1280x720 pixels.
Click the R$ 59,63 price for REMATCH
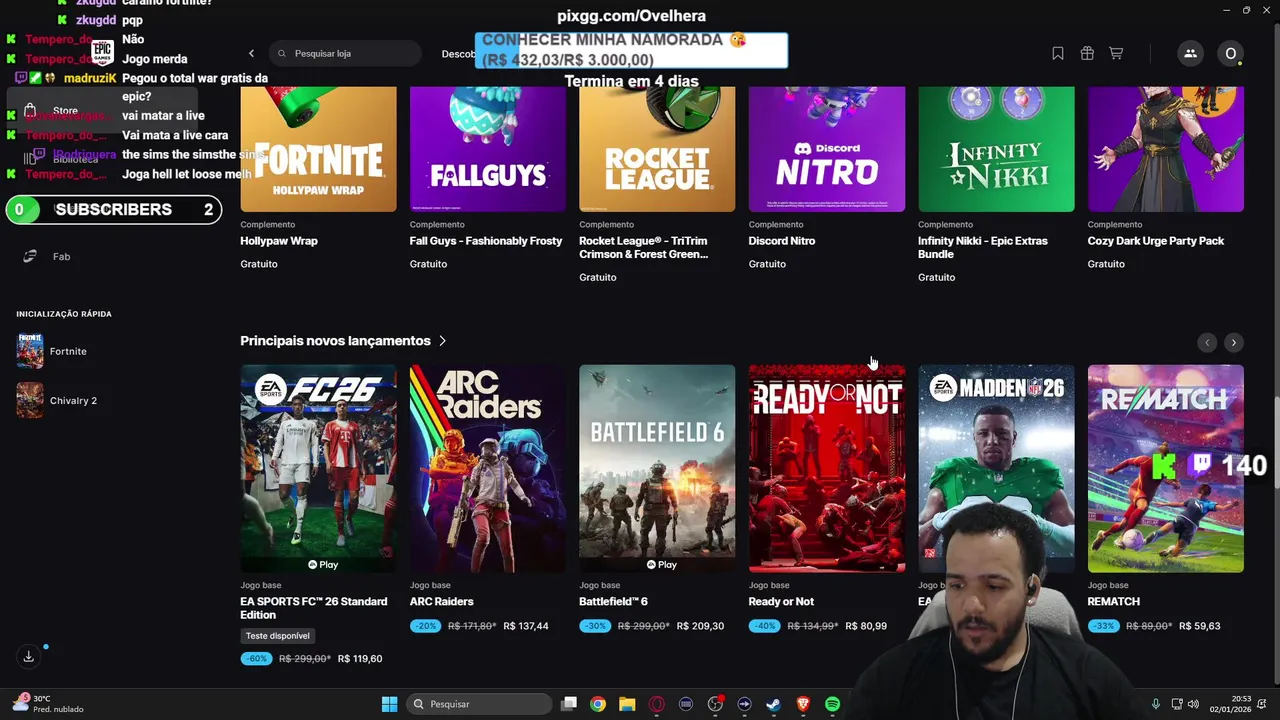coord(1200,626)
